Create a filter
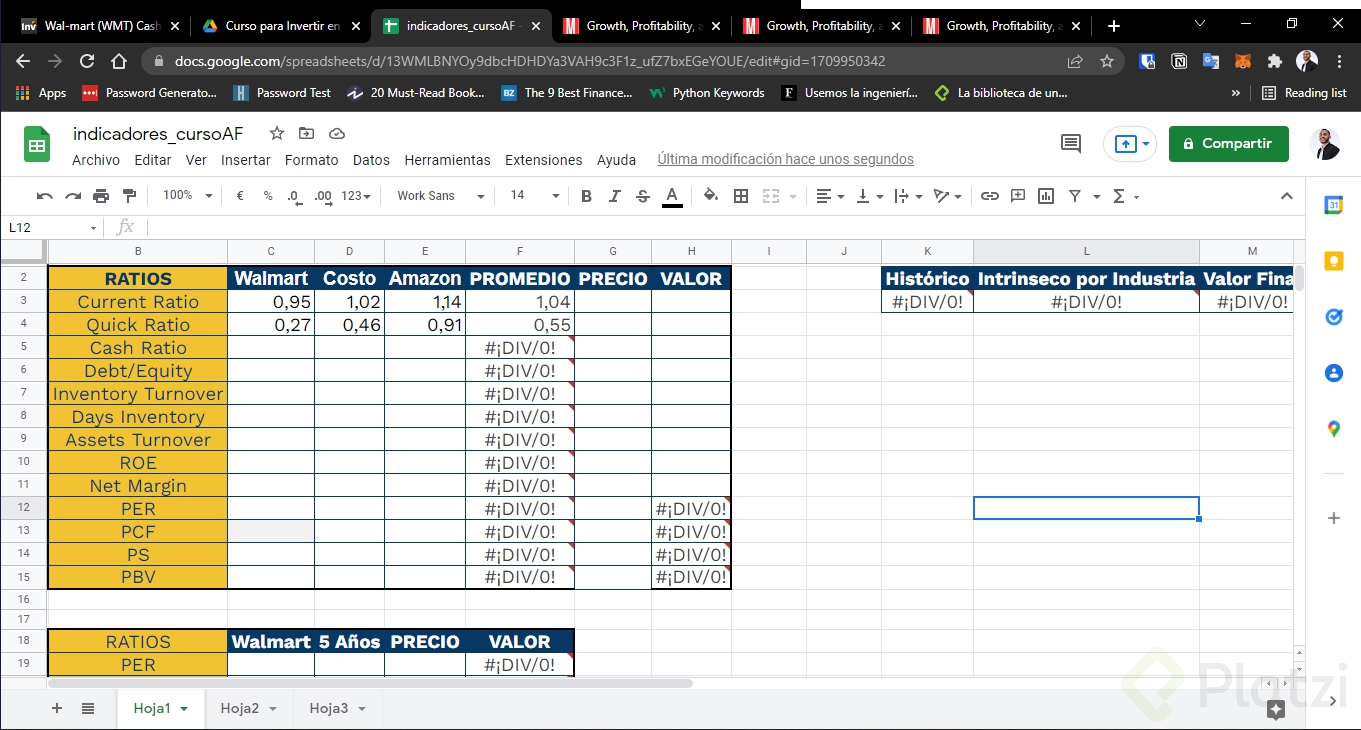 coord(1075,196)
